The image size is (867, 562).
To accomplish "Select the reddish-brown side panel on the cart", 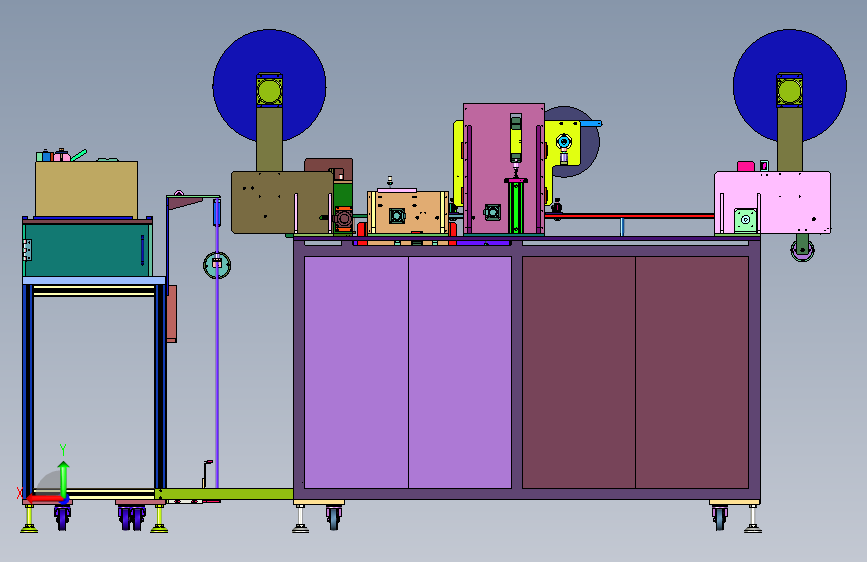I will (x=172, y=314).
